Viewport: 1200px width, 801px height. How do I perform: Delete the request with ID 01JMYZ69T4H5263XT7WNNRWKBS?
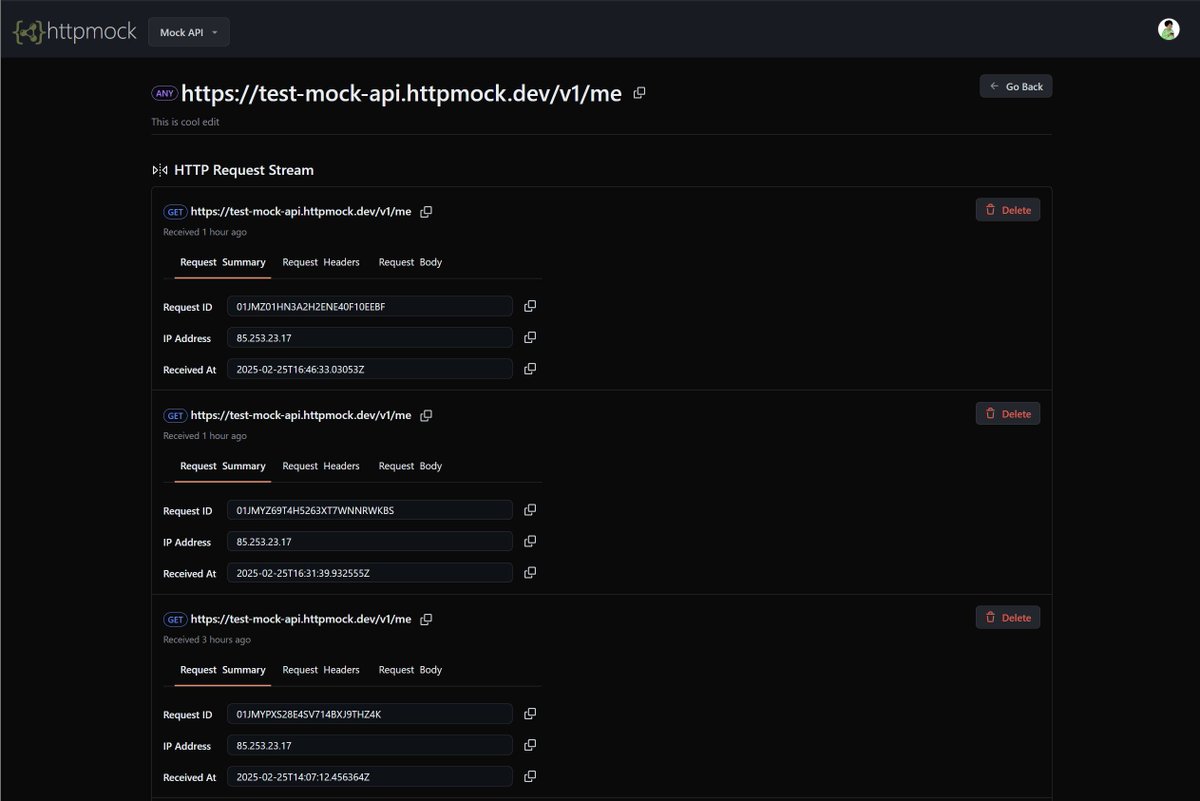point(1008,414)
